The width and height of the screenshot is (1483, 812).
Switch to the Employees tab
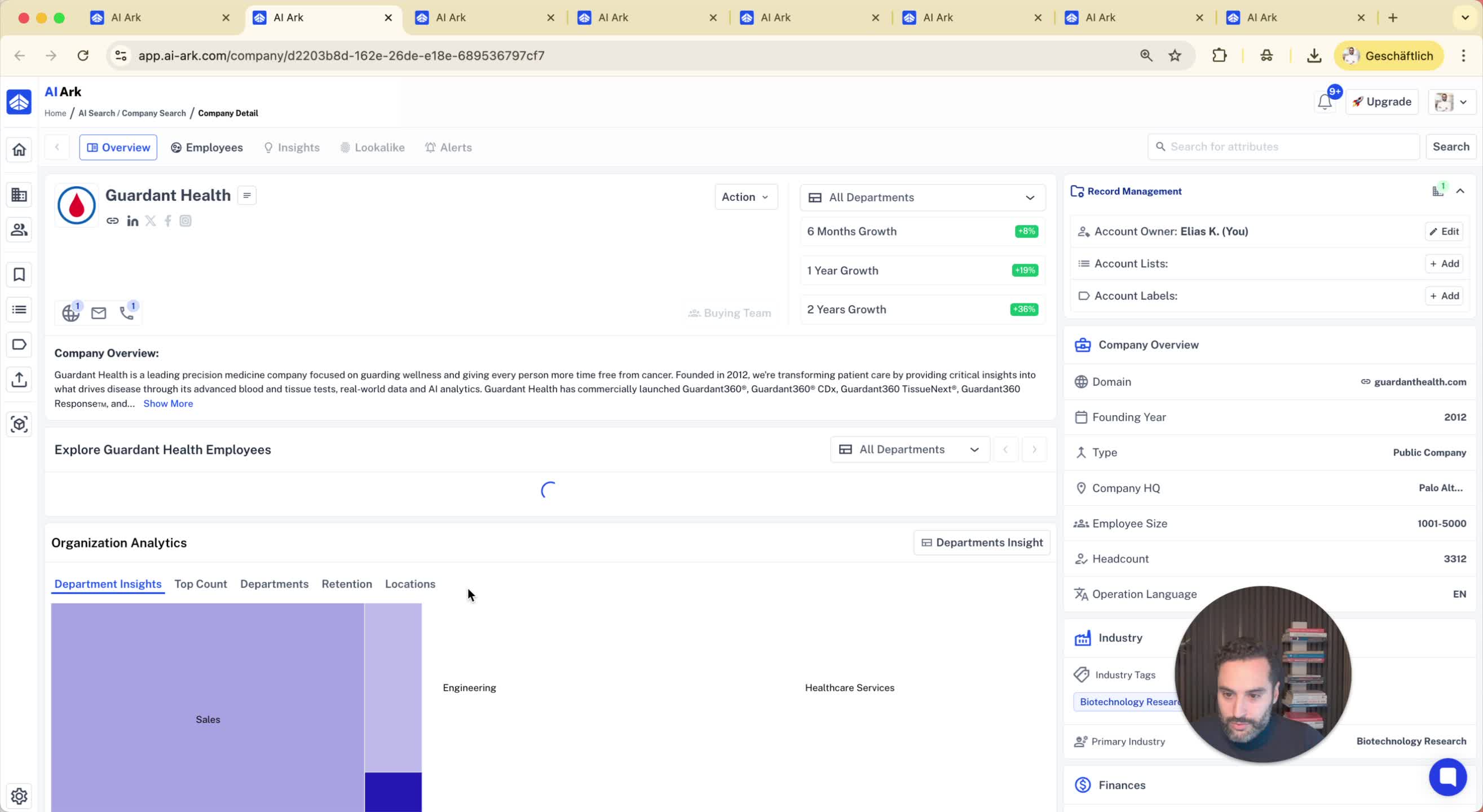click(x=208, y=147)
